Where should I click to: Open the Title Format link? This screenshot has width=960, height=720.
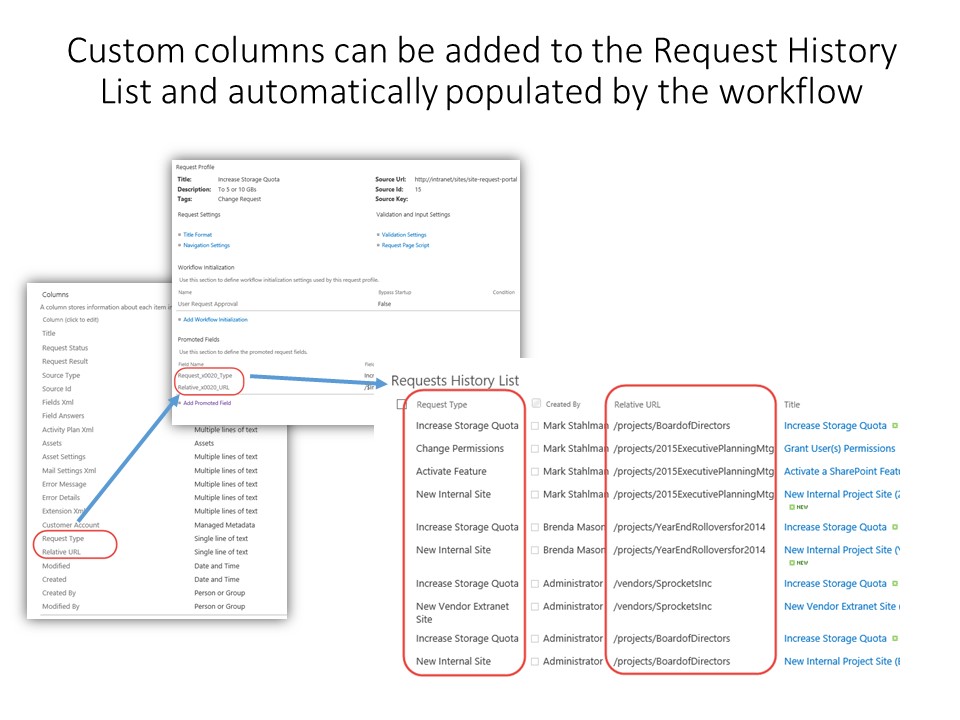(x=198, y=235)
